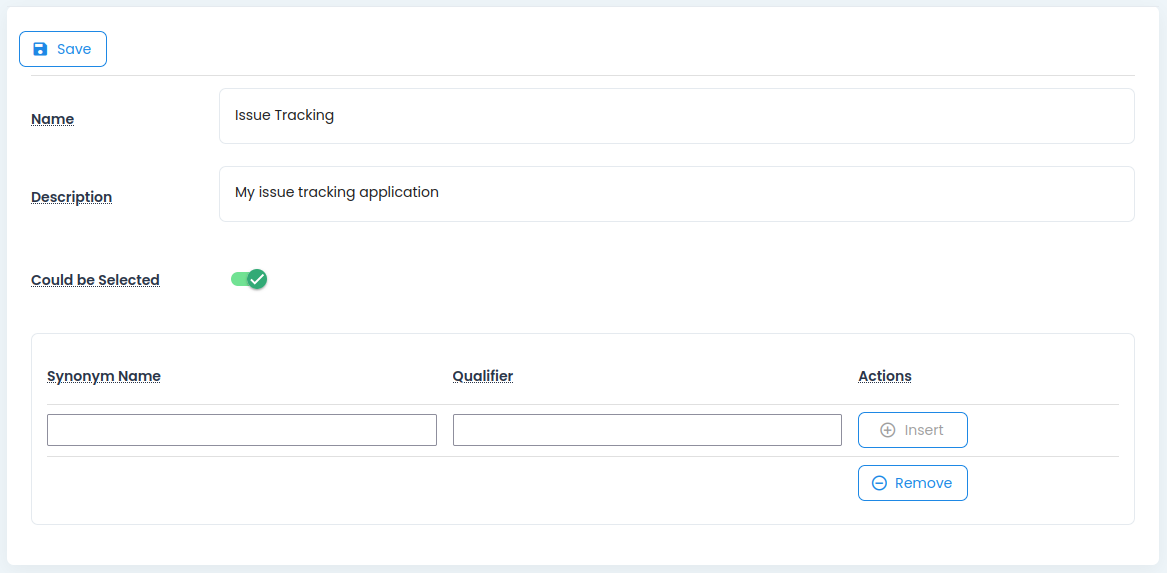Click the underlined Description label
This screenshot has width=1167, height=573.
coord(71,197)
